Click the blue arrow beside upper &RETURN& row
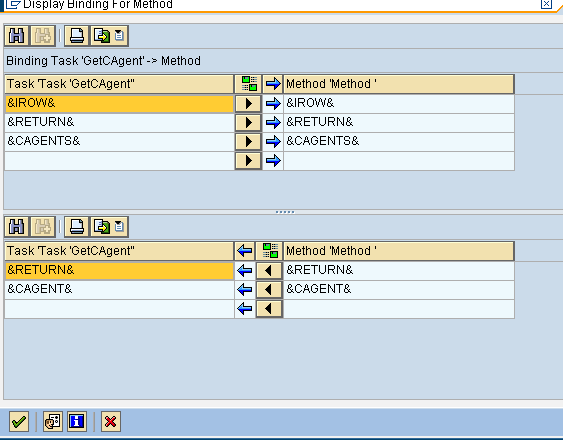 273,122
